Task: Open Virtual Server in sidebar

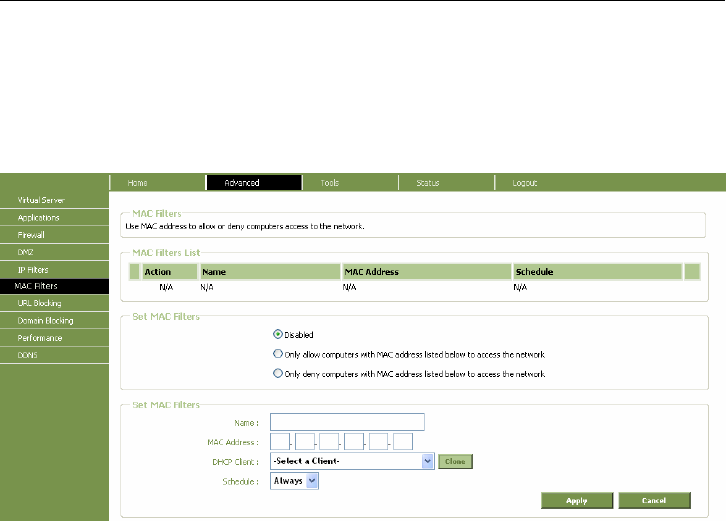Action: coord(40,200)
